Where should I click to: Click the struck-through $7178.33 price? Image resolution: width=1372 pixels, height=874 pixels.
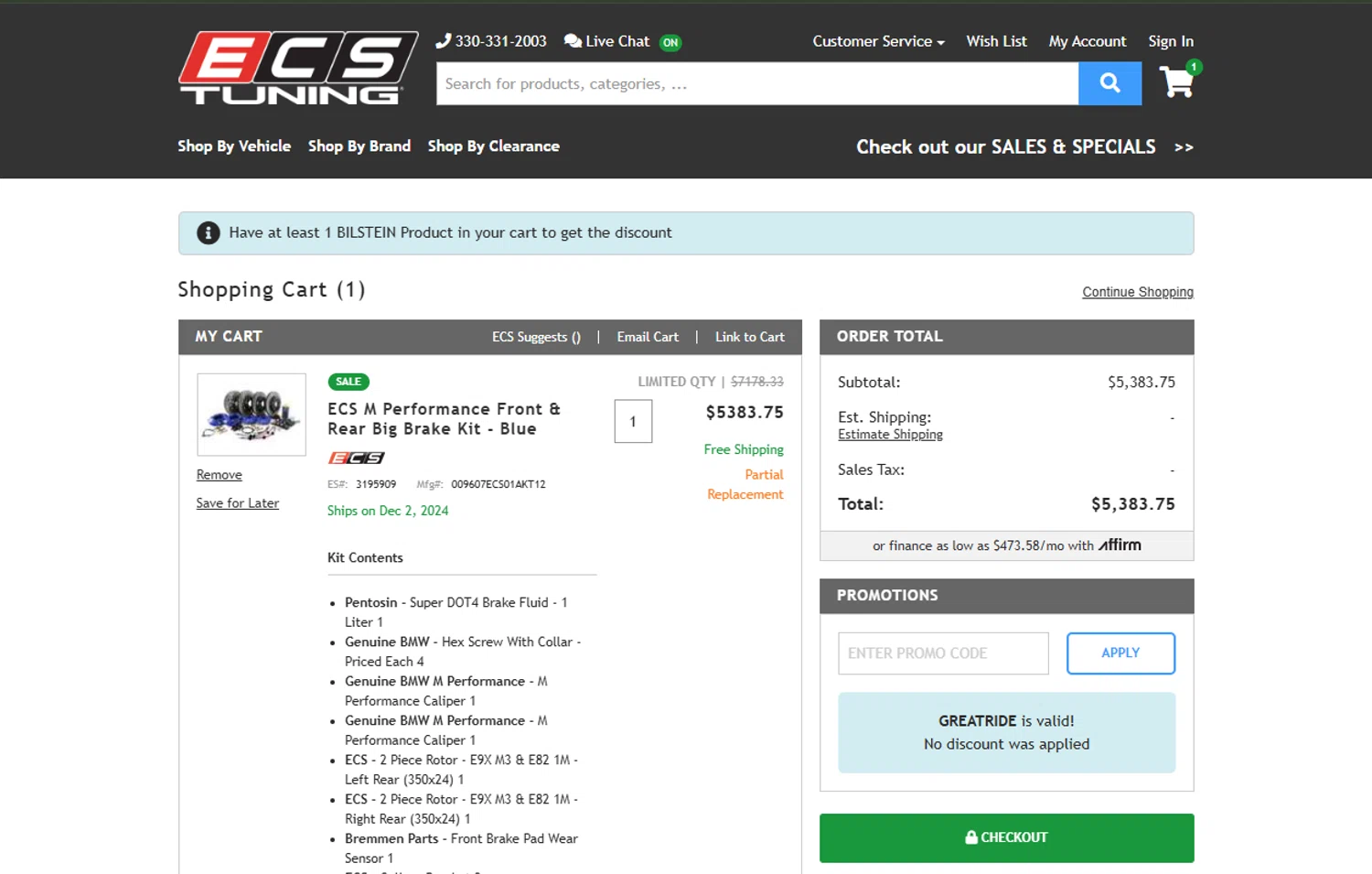coord(757,382)
